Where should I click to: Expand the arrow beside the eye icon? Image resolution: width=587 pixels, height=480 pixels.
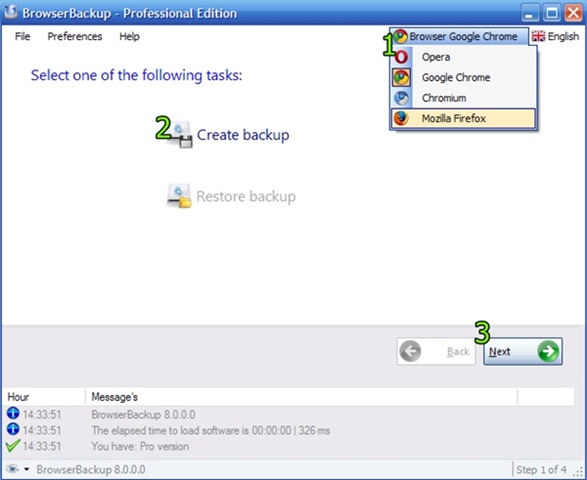click(27, 469)
